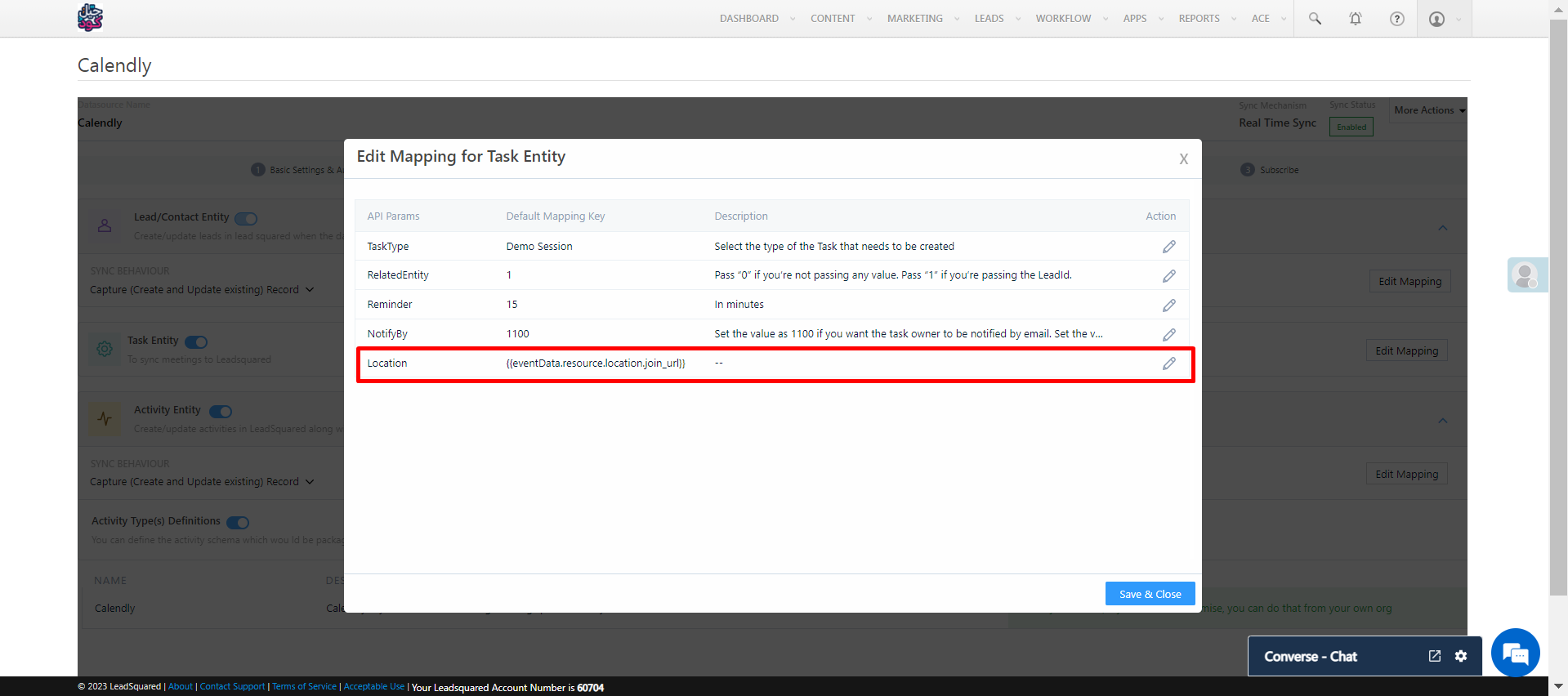
Task: Click the Task Entity gear icon
Action: point(105,349)
